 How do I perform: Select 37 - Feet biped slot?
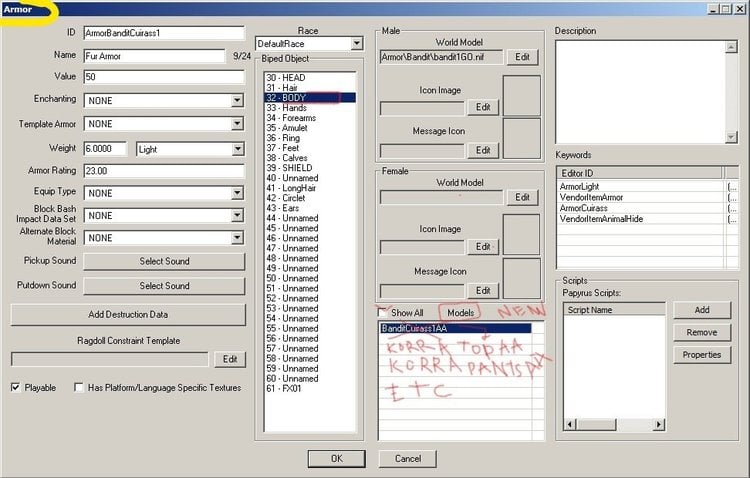310,148
